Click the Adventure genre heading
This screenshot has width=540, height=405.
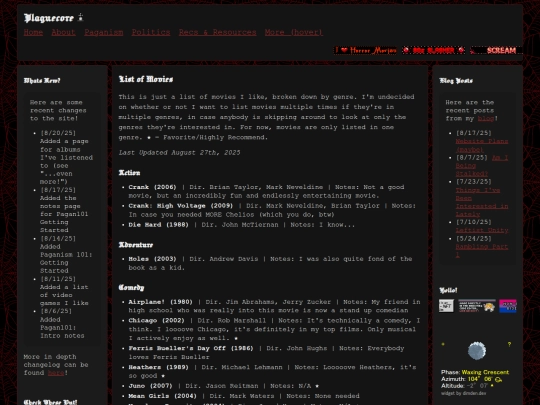tap(136, 245)
